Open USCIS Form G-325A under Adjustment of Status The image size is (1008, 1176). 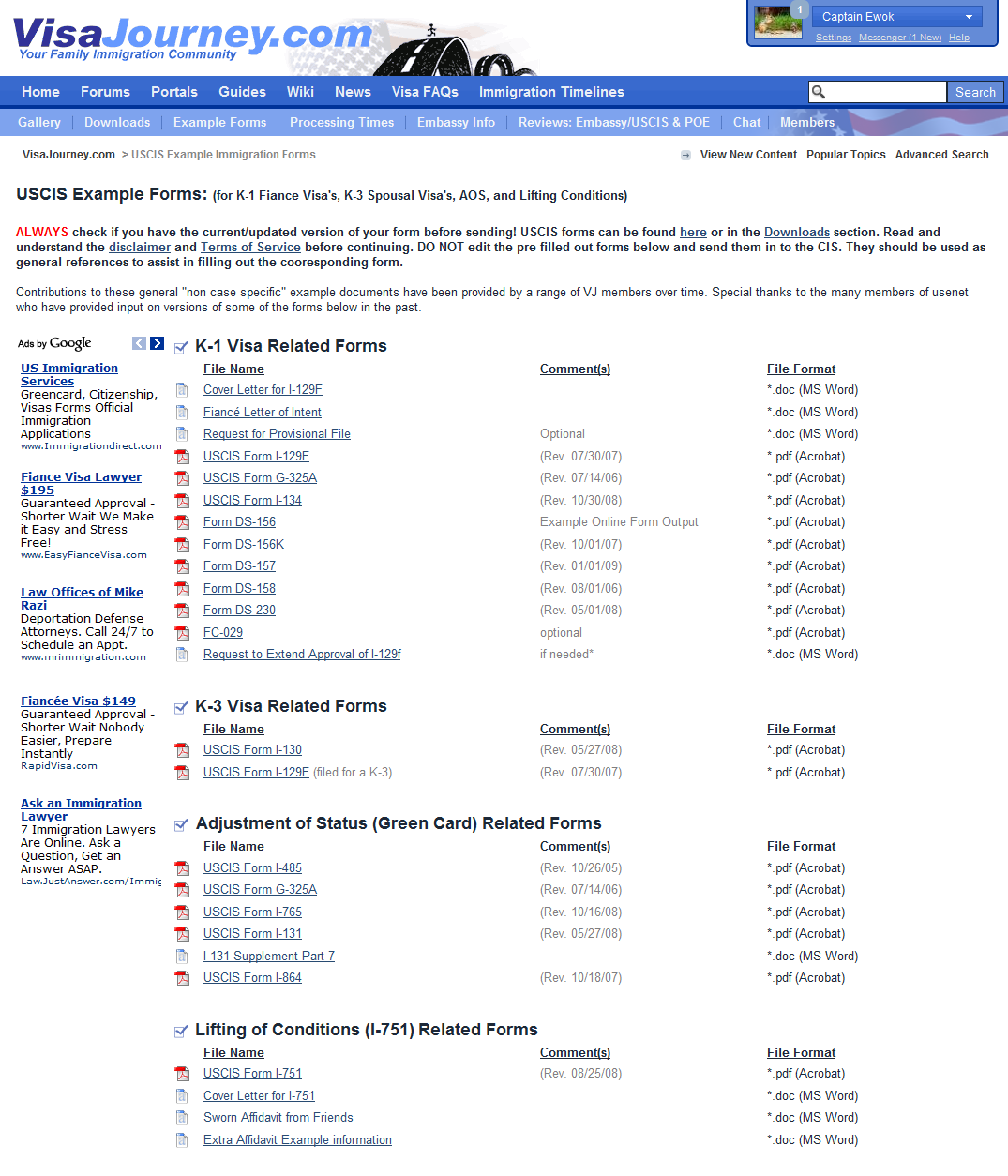coord(260,890)
